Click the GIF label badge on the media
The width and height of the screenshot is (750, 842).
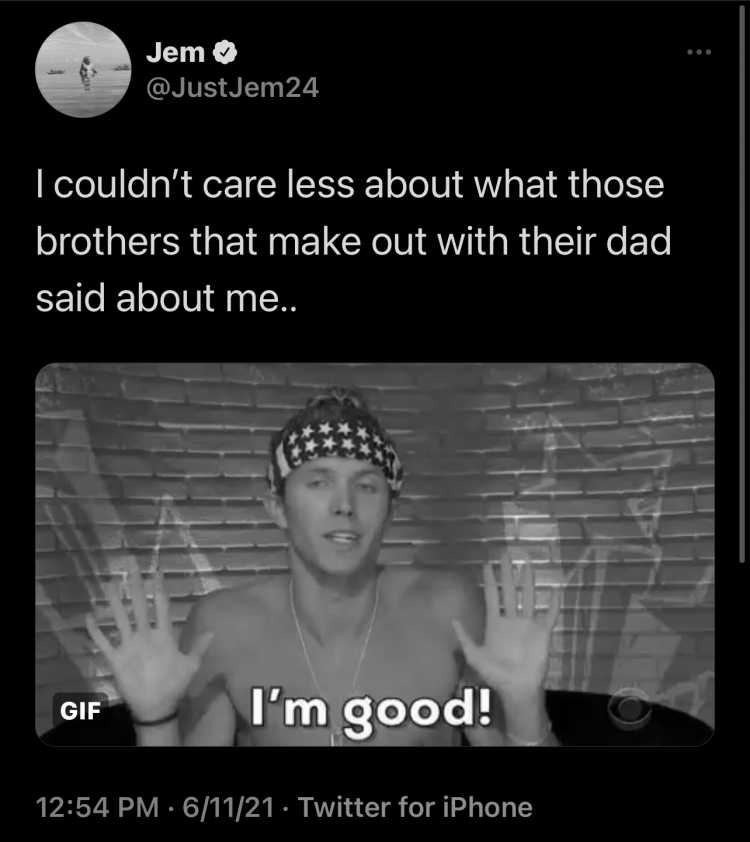click(x=80, y=711)
